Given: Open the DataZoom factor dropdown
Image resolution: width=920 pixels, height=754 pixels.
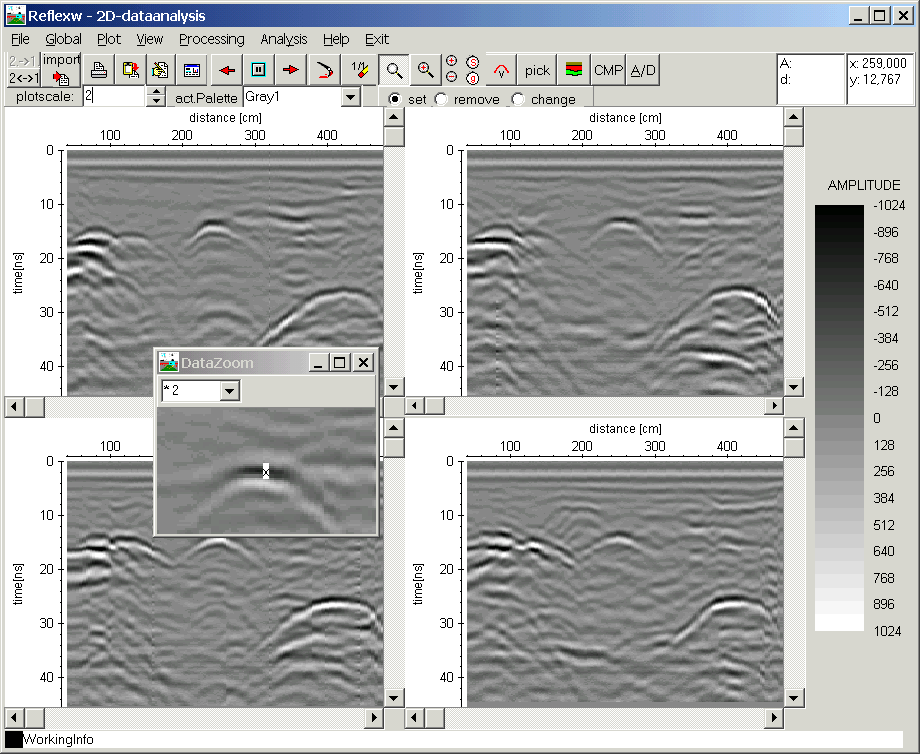Looking at the screenshot, I should [x=230, y=391].
